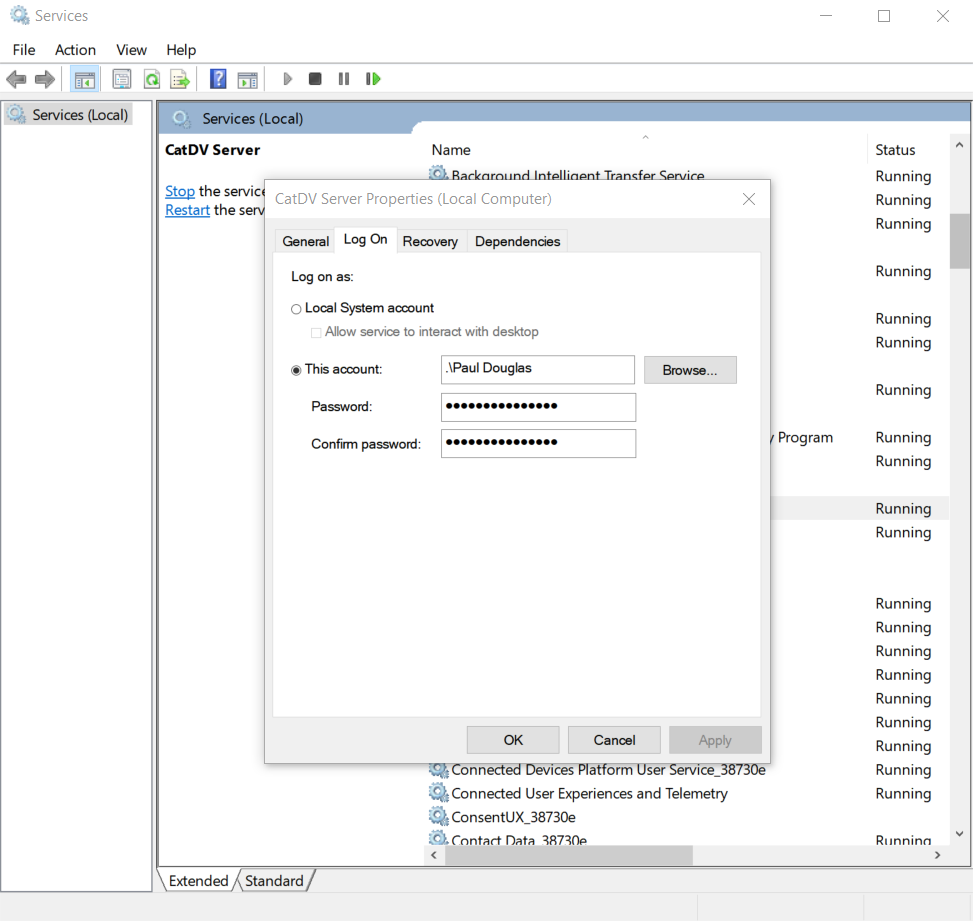Screen dimensions: 973x921
Task: Select Connected User Experiences and Telemetry service
Action: click(x=589, y=793)
